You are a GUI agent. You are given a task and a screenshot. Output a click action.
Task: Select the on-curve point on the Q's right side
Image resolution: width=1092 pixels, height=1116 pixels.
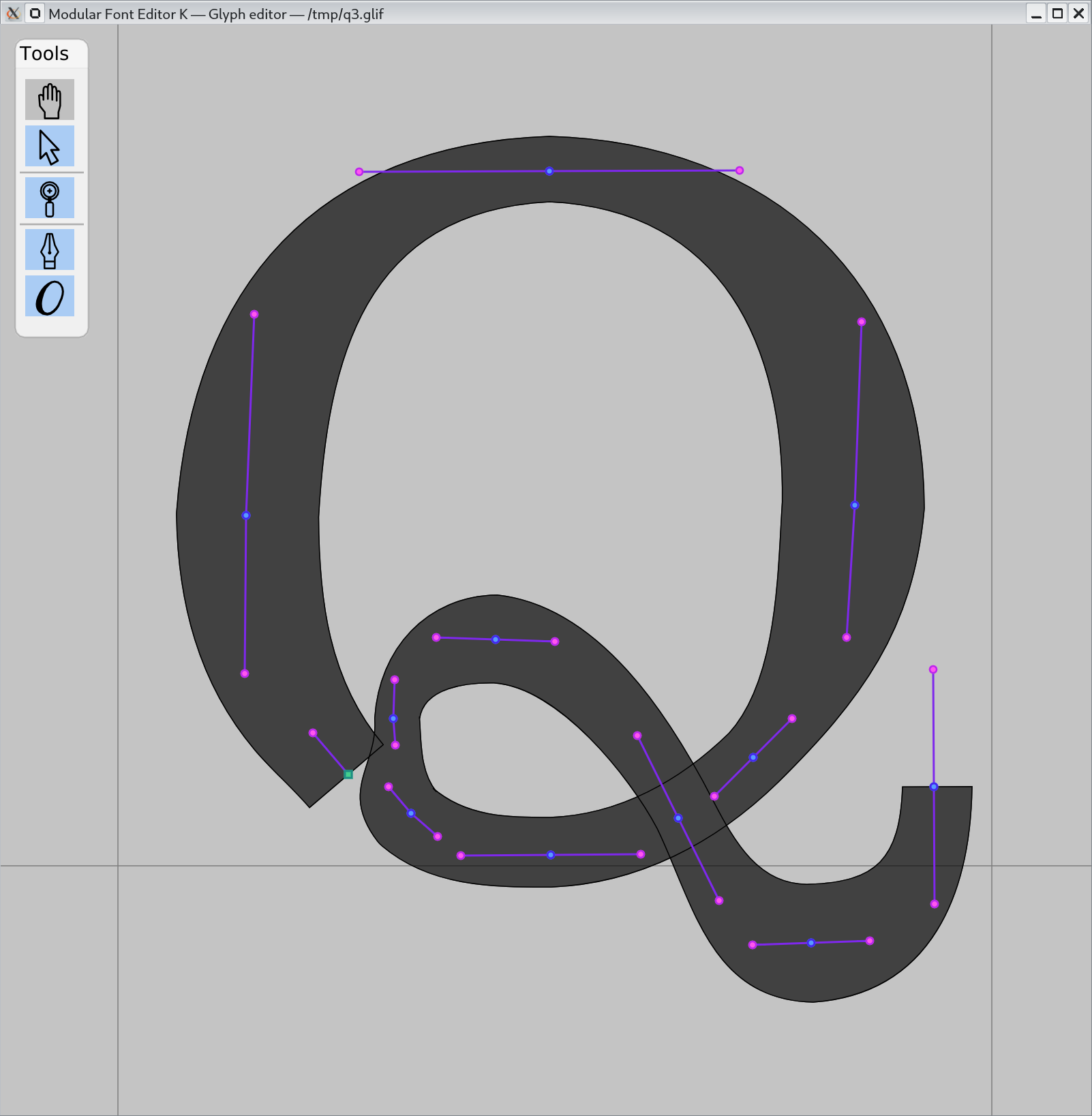855,505
